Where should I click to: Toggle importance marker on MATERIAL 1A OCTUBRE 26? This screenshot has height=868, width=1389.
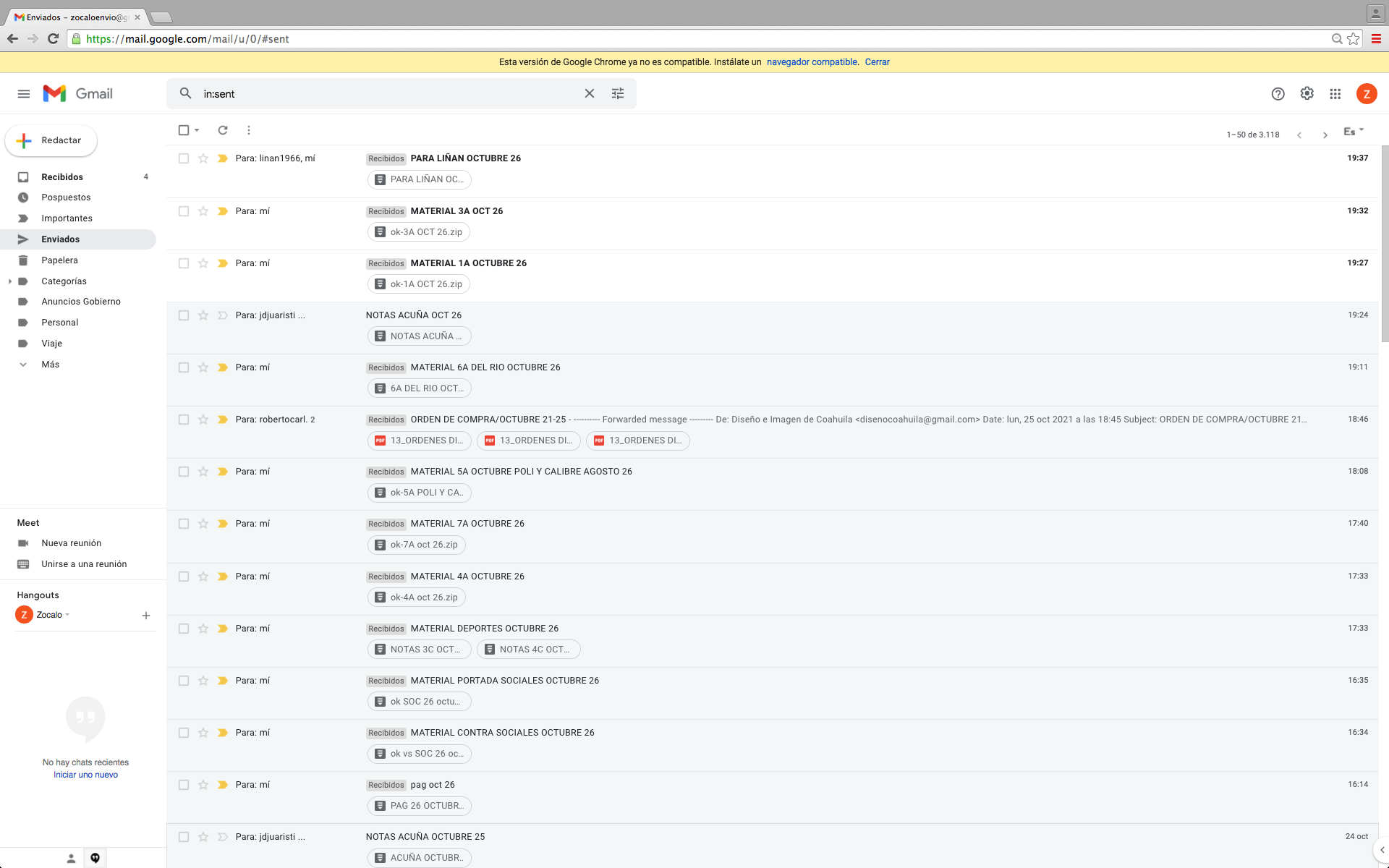pos(223,263)
